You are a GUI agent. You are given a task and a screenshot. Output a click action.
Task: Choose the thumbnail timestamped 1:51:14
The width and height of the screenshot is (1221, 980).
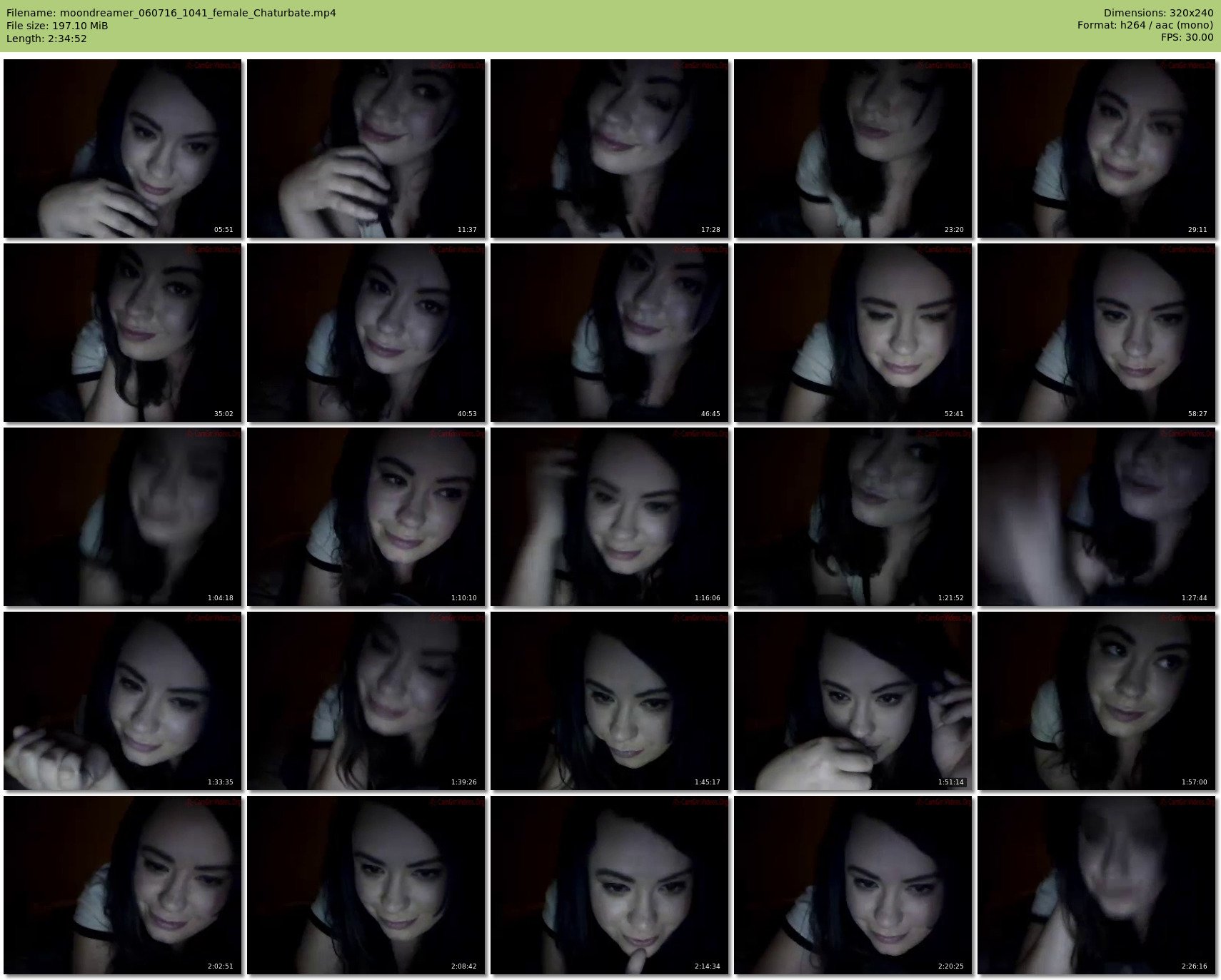tap(853, 701)
